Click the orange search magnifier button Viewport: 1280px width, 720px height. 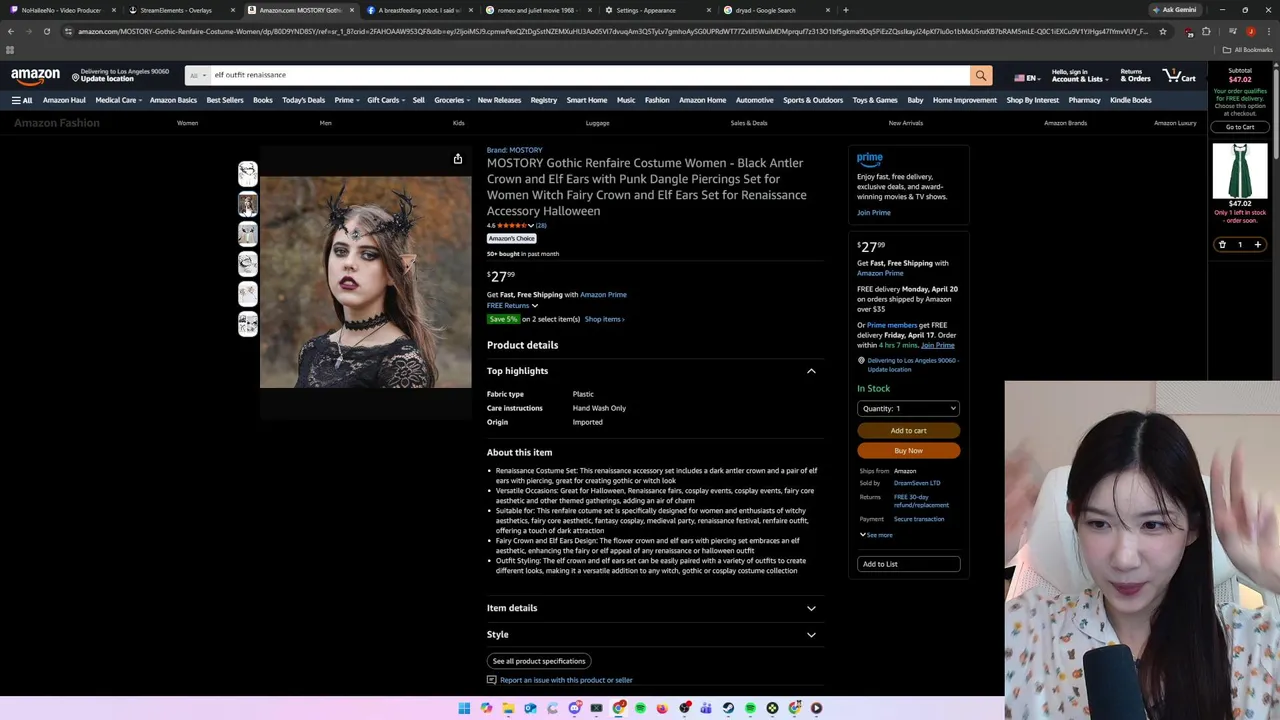click(980, 75)
